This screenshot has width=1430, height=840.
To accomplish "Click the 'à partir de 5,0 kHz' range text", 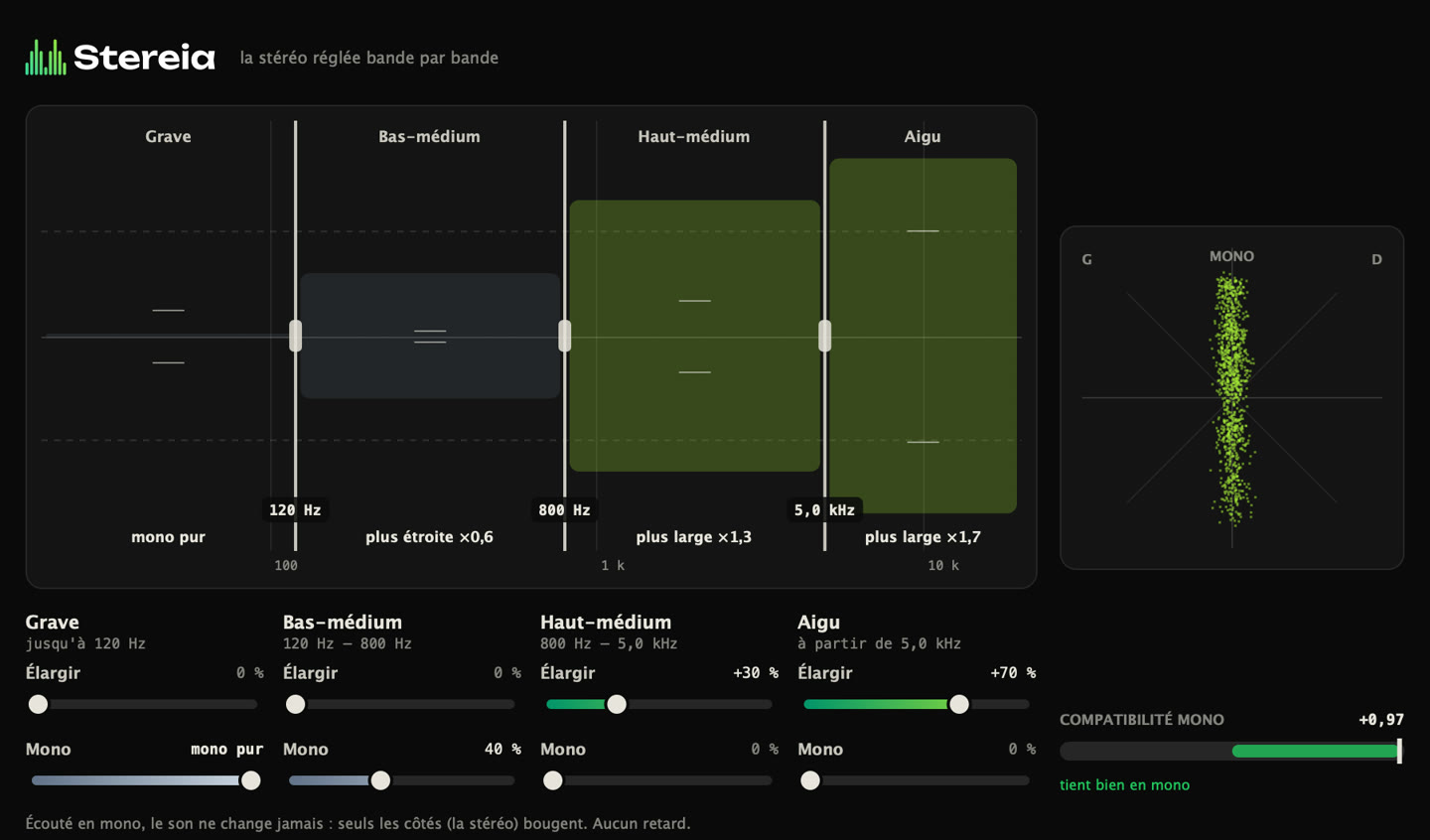I will (x=879, y=643).
